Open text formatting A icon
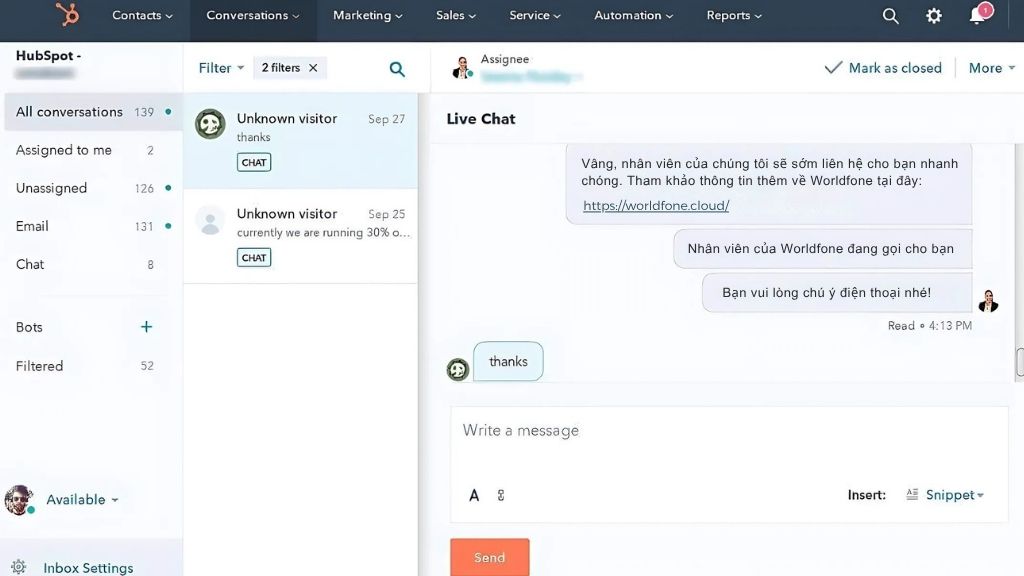This screenshot has width=1024, height=576. (x=474, y=495)
